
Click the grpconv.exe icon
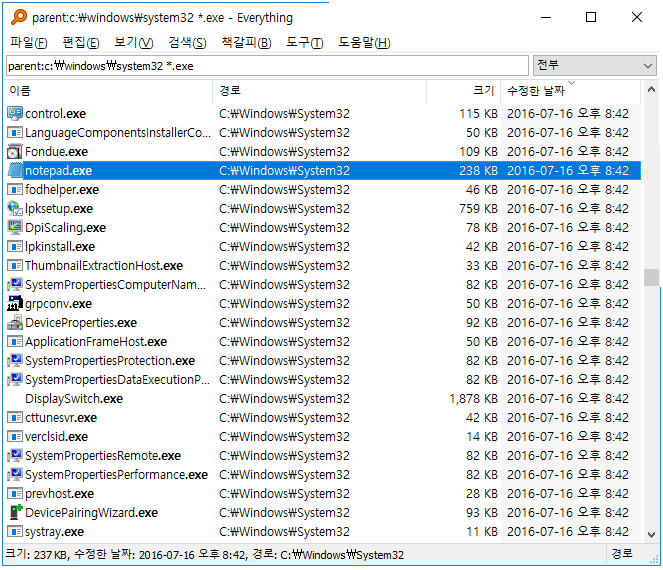(15, 303)
